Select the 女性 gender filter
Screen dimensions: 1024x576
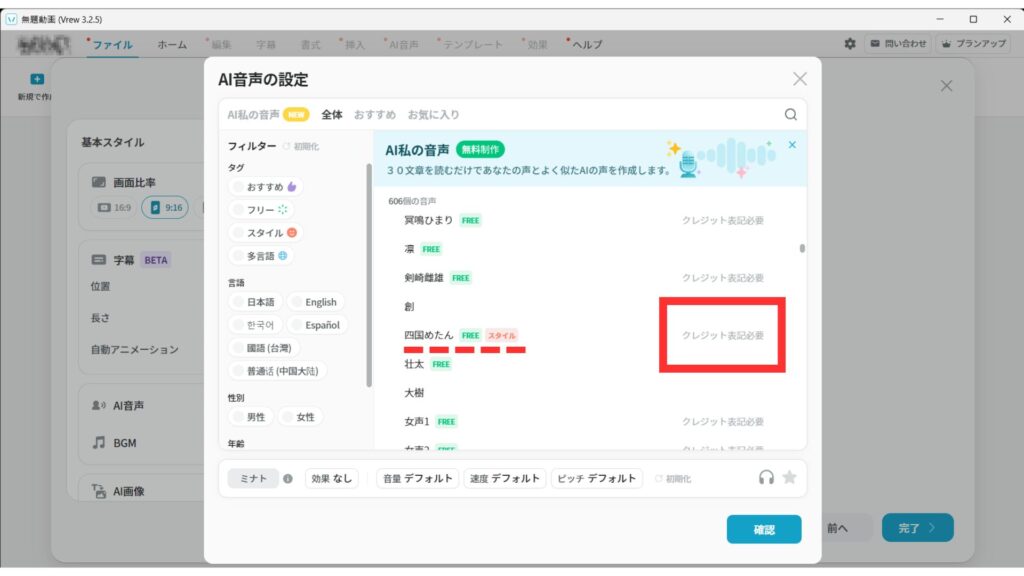pyautogui.click(x=300, y=417)
